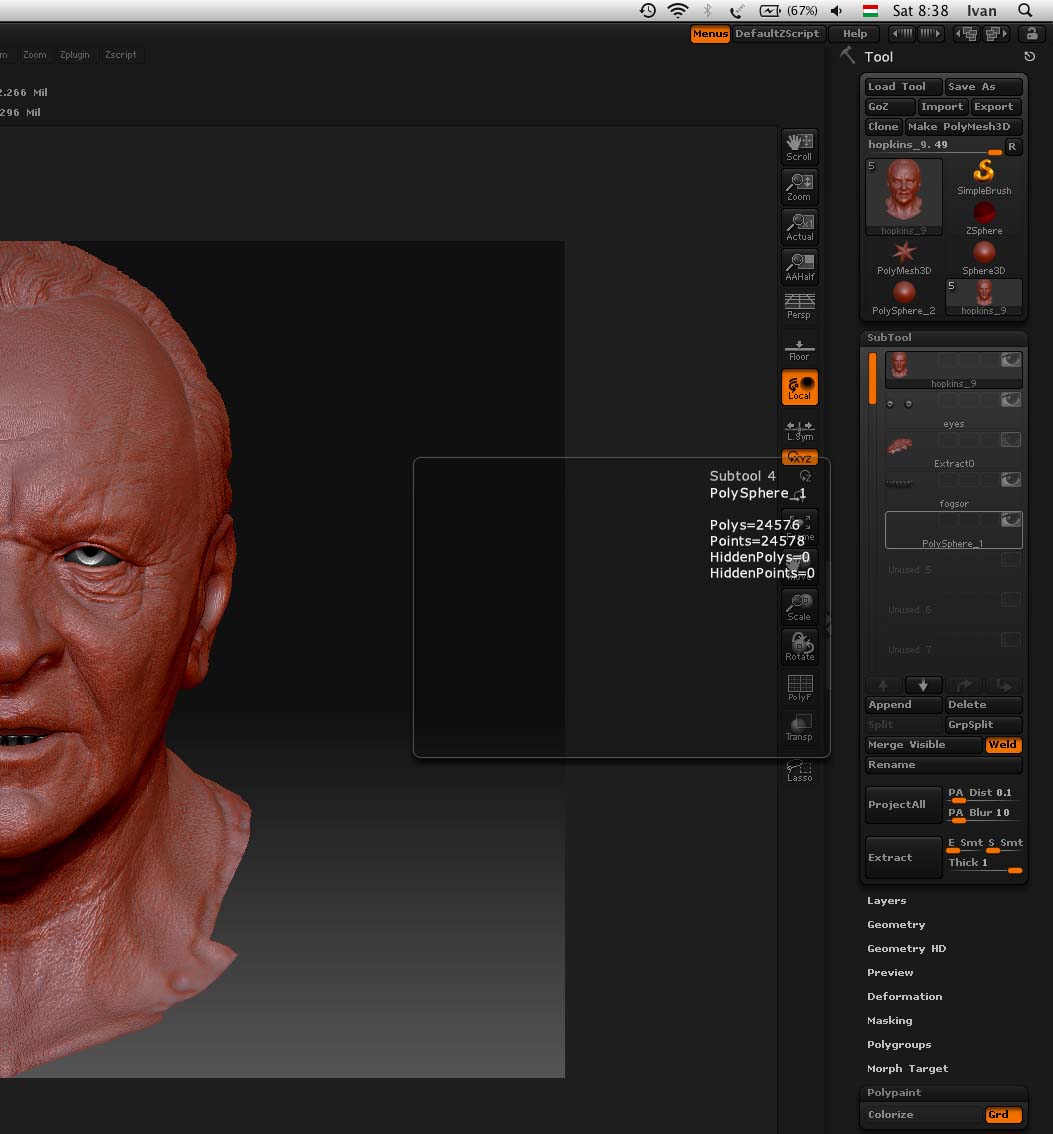Hide the eyes subtool with eye icon
This screenshot has width=1053, height=1134.
click(1011, 400)
